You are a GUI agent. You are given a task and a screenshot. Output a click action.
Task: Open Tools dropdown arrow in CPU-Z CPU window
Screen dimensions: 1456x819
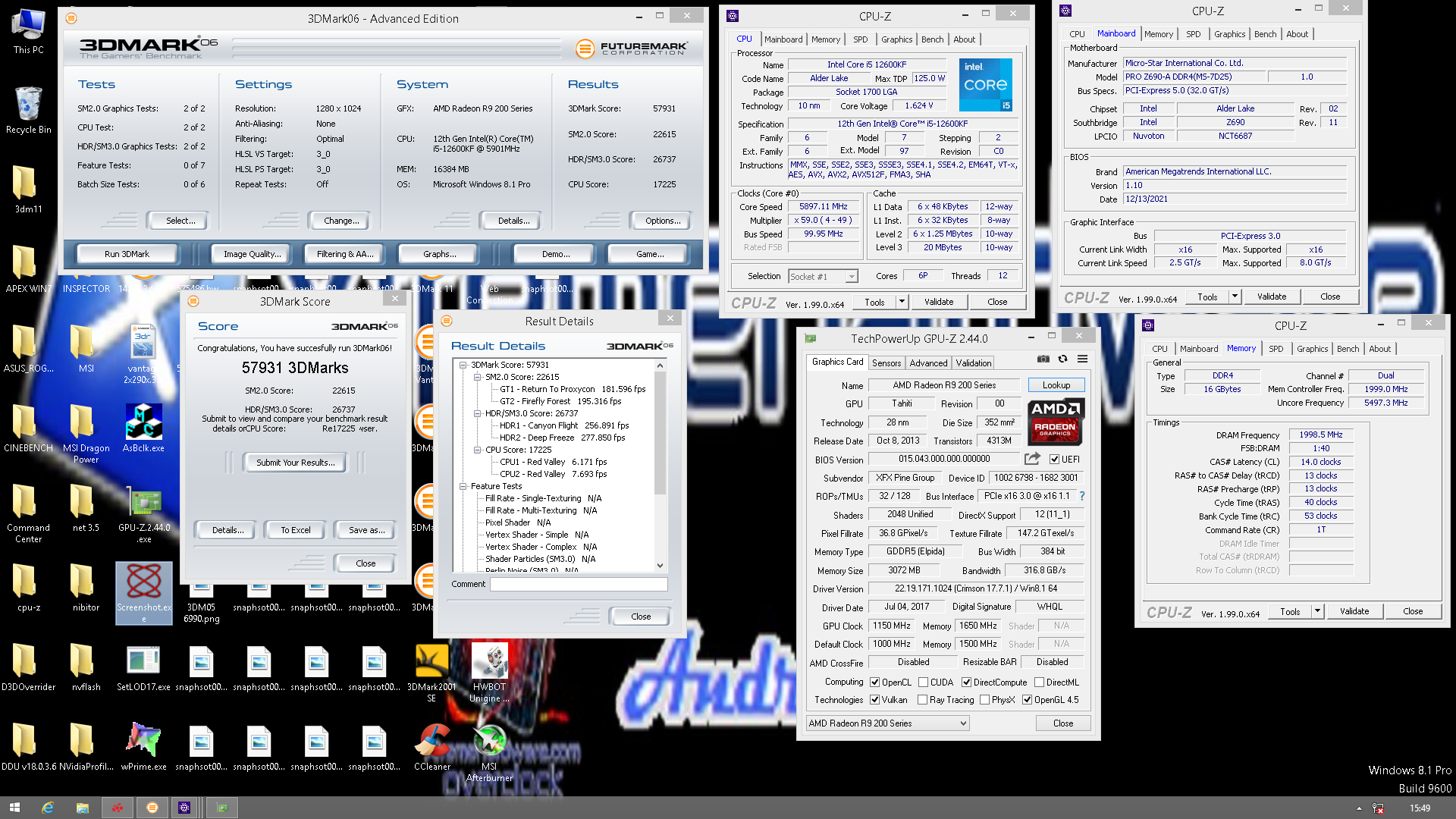pos(902,302)
